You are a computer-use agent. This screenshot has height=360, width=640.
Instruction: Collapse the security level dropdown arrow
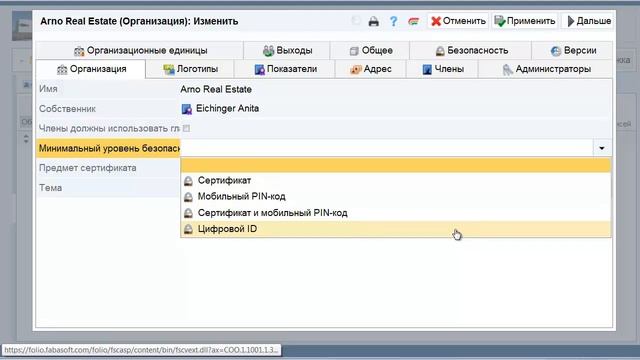pos(602,148)
